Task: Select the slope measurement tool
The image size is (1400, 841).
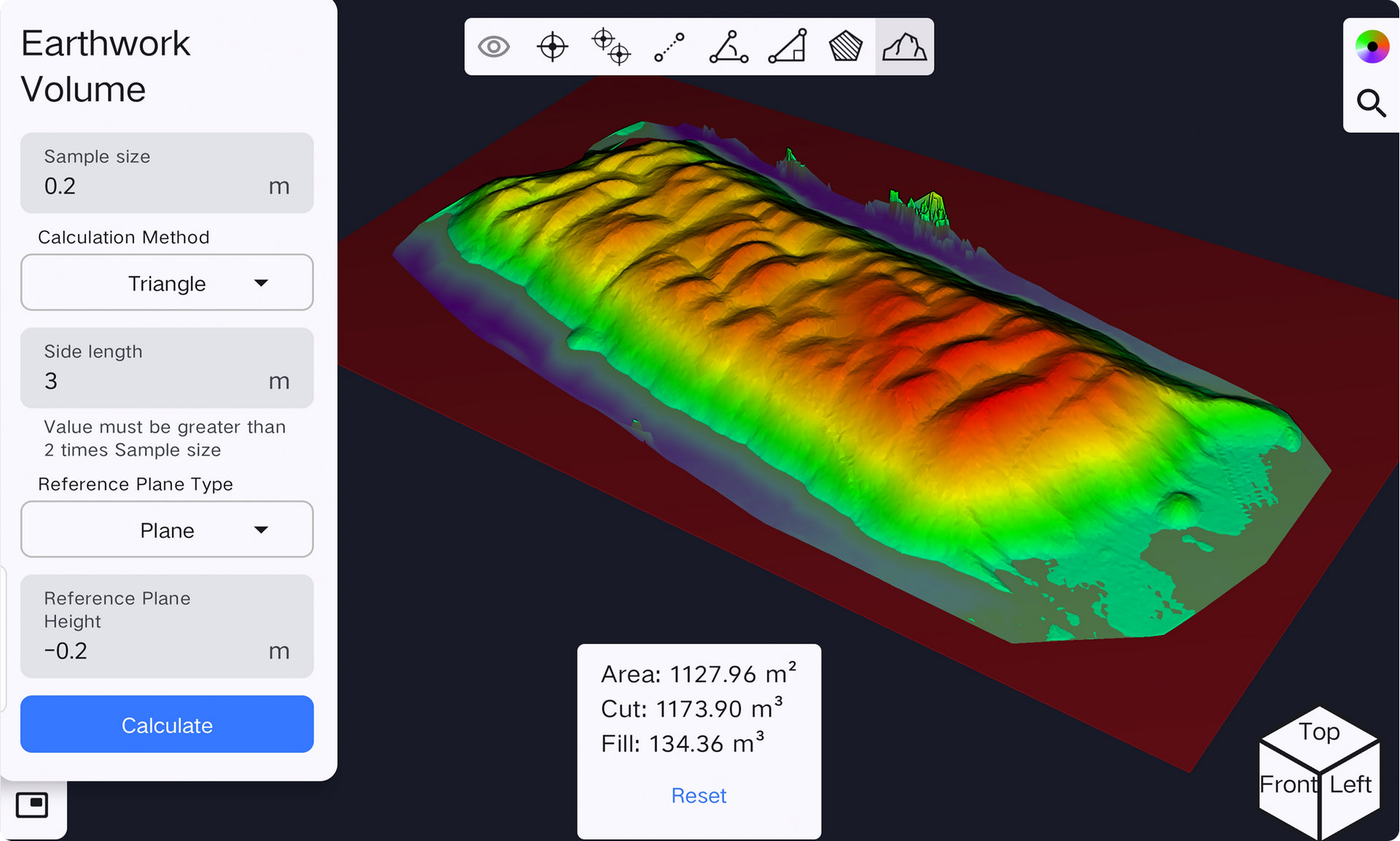Action: coord(787,47)
